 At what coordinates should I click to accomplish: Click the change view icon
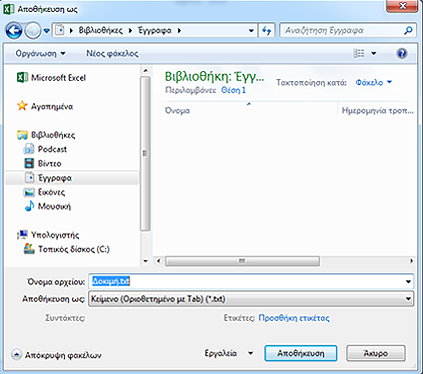click(359, 53)
